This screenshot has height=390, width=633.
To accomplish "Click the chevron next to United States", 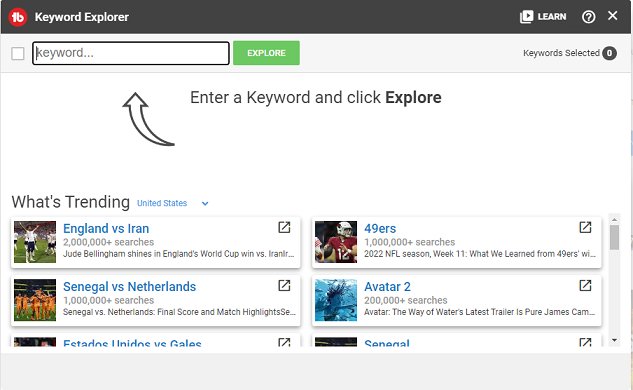I will (205, 203).
